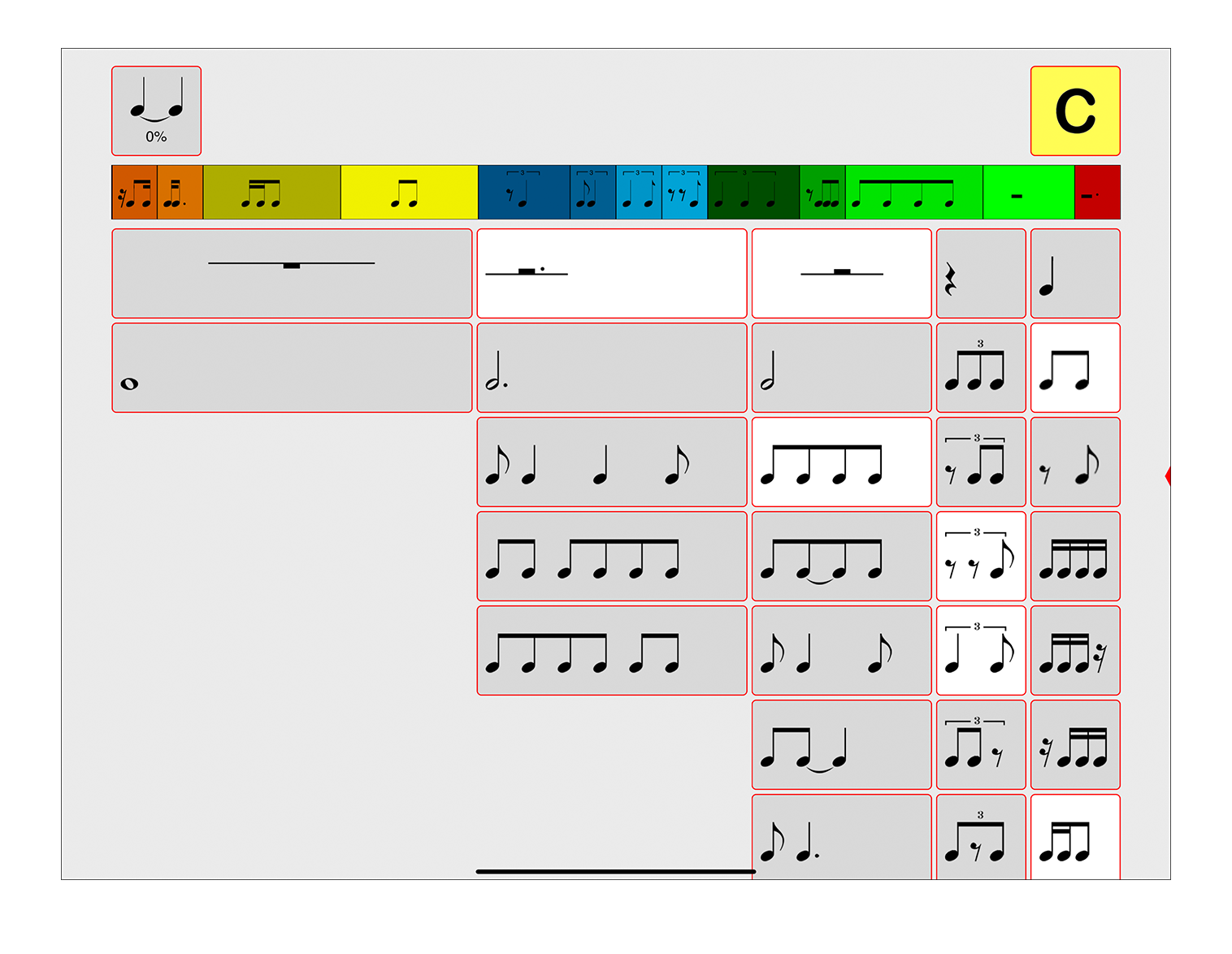This screenshot has height=954, width=1232.
Task: Choose the quarter rest cell
Action: pos(981,273)
